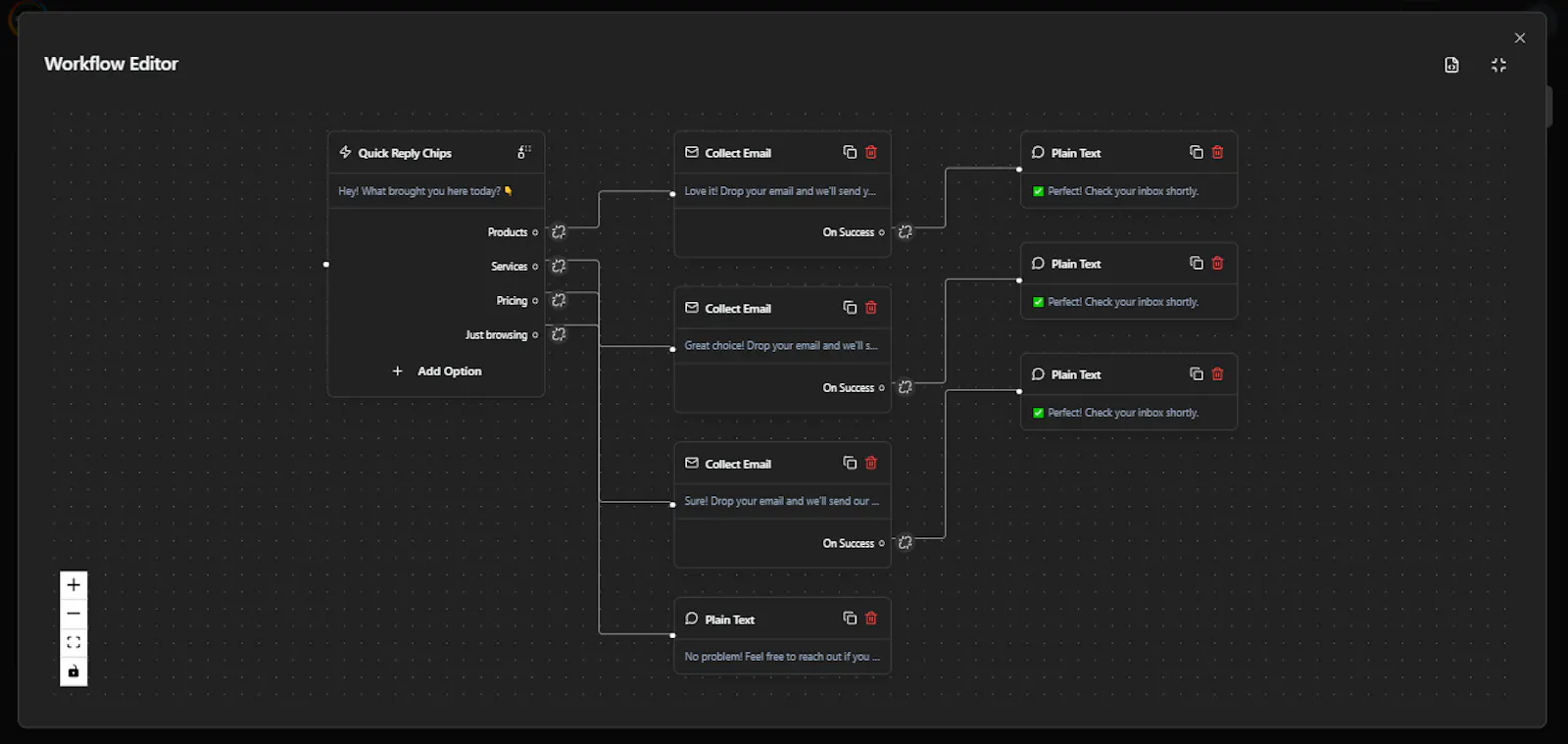Click 'Perfect! Check your inbox' in top Plain Text
Screen dimensions: 1568x744
click(x=1116, y=191)
